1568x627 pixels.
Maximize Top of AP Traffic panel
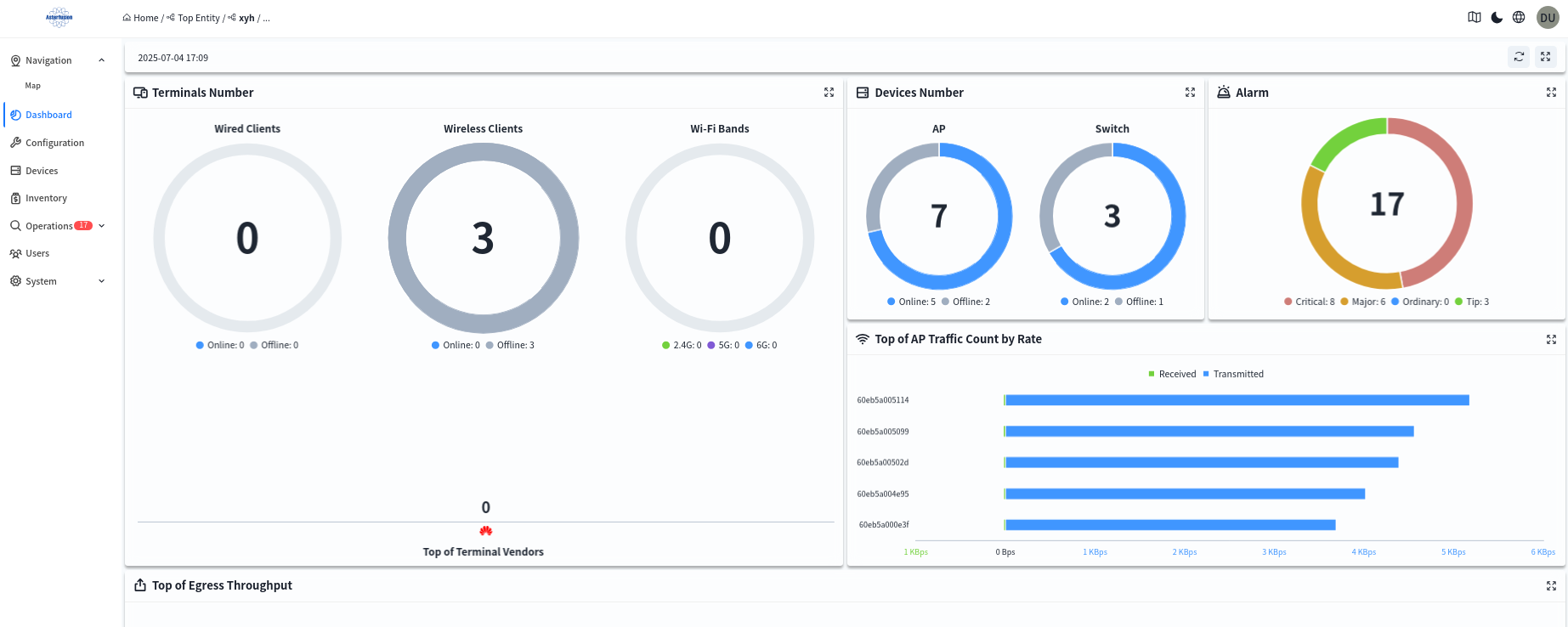(x=1551, y=339)
